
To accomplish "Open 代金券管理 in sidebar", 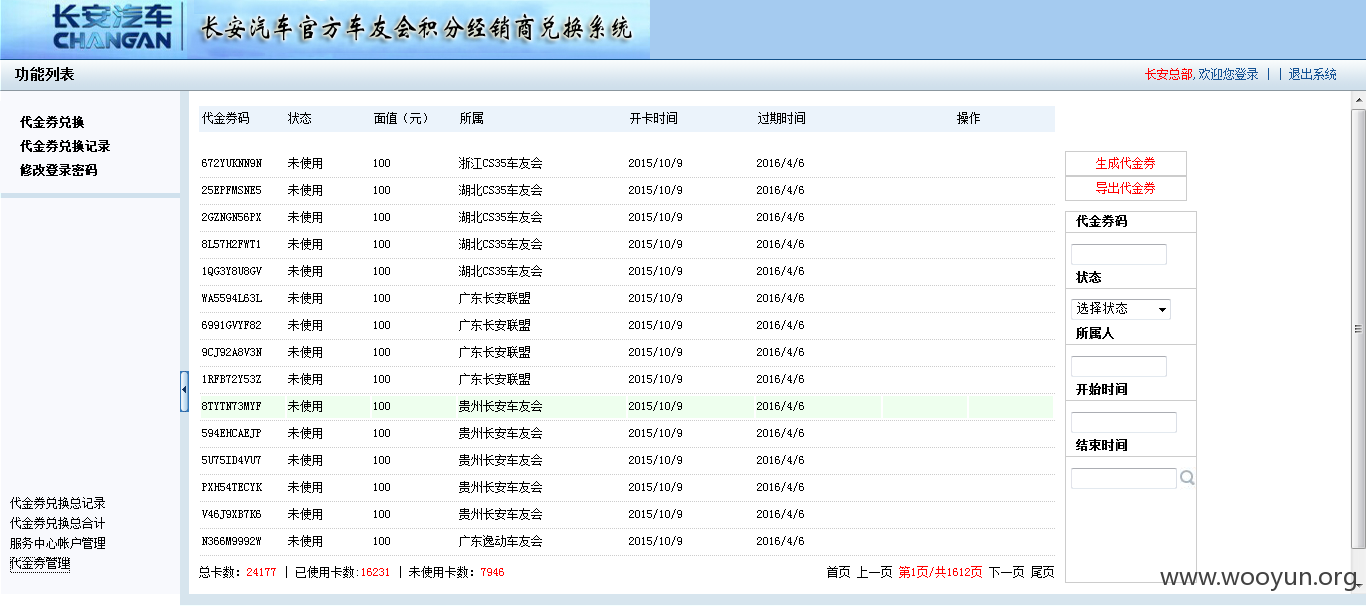I will pos(40,563).
